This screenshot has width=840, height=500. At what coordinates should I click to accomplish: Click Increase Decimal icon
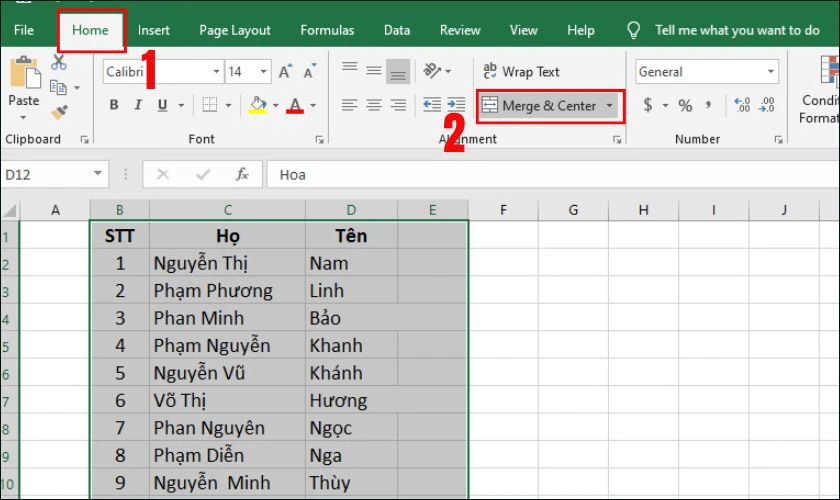[742, 105]
